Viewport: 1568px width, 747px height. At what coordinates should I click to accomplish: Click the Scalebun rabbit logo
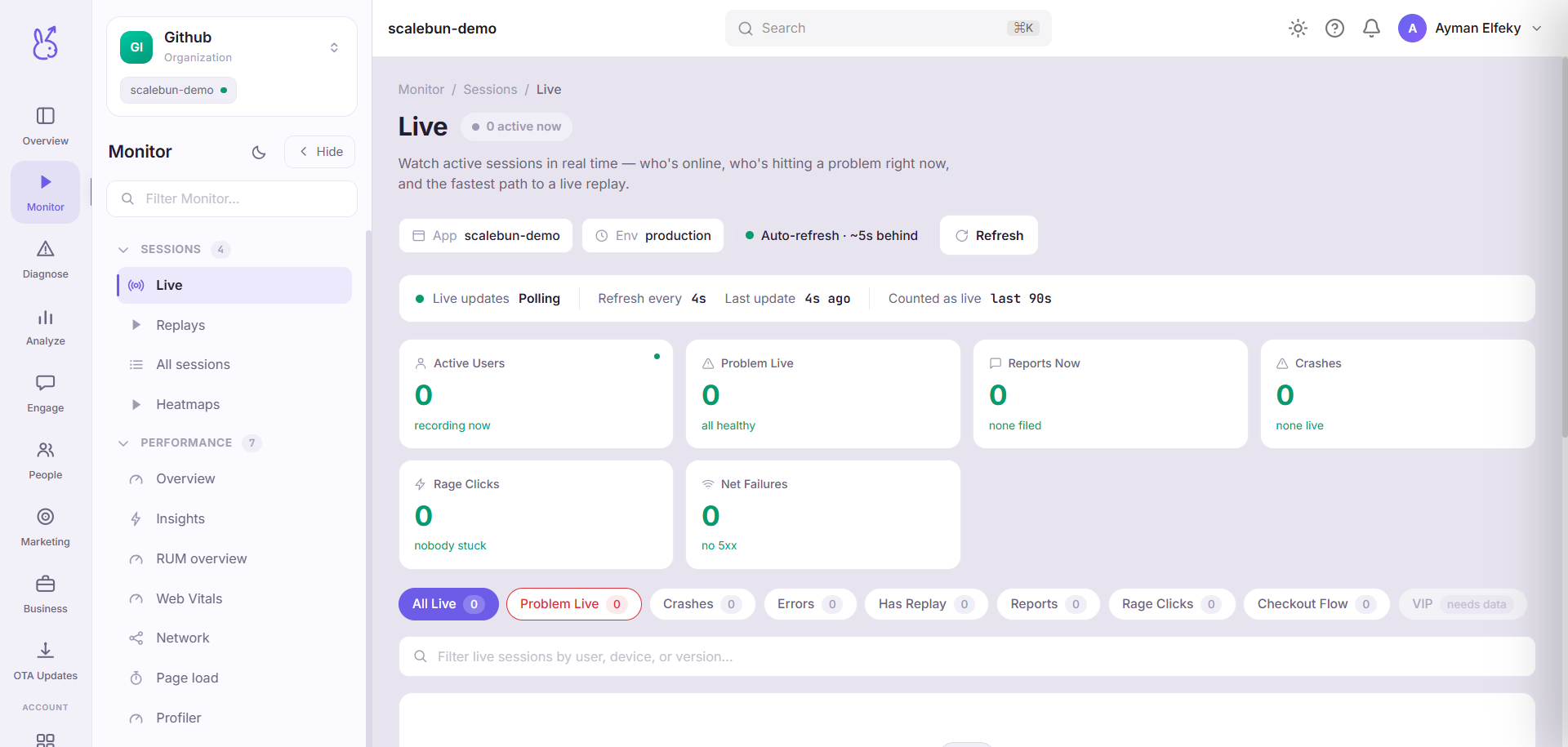pos(46,43)
